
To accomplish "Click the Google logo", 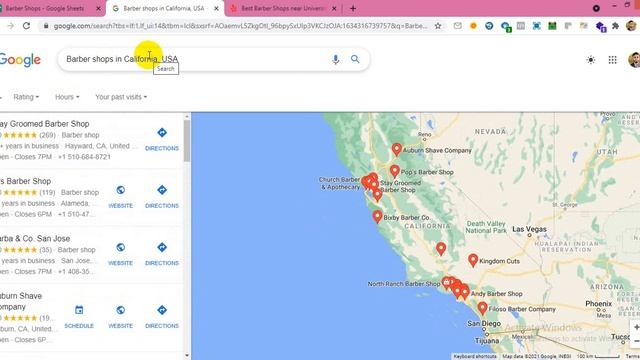I will [20, 60].
